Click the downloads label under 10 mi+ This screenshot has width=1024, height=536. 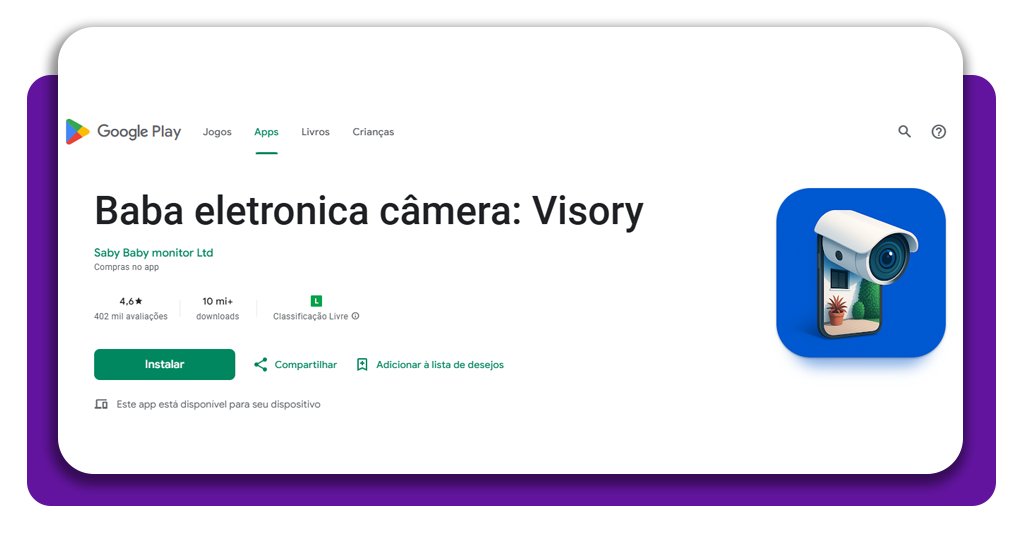217,316
